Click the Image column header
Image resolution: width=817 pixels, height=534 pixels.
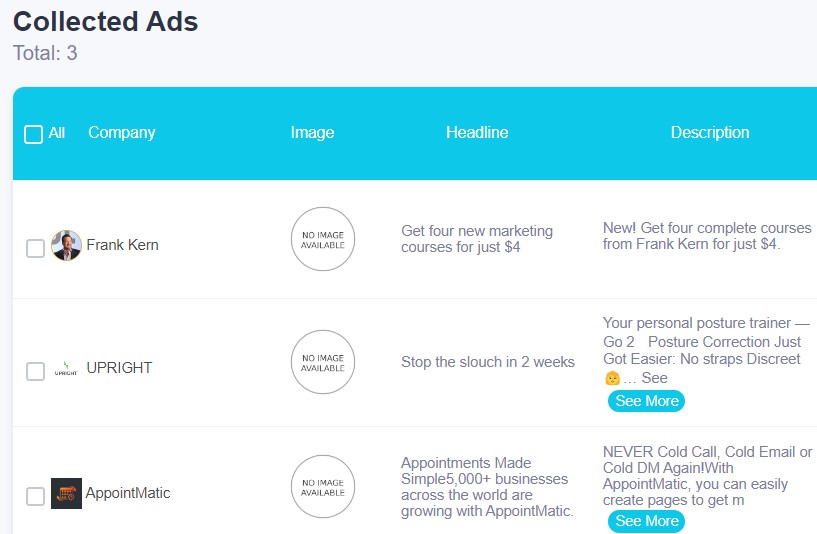(312, 132)
